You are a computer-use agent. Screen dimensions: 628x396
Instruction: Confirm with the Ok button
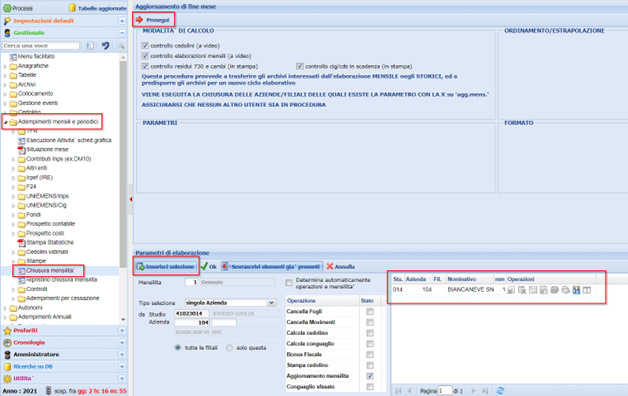[209, 267]
